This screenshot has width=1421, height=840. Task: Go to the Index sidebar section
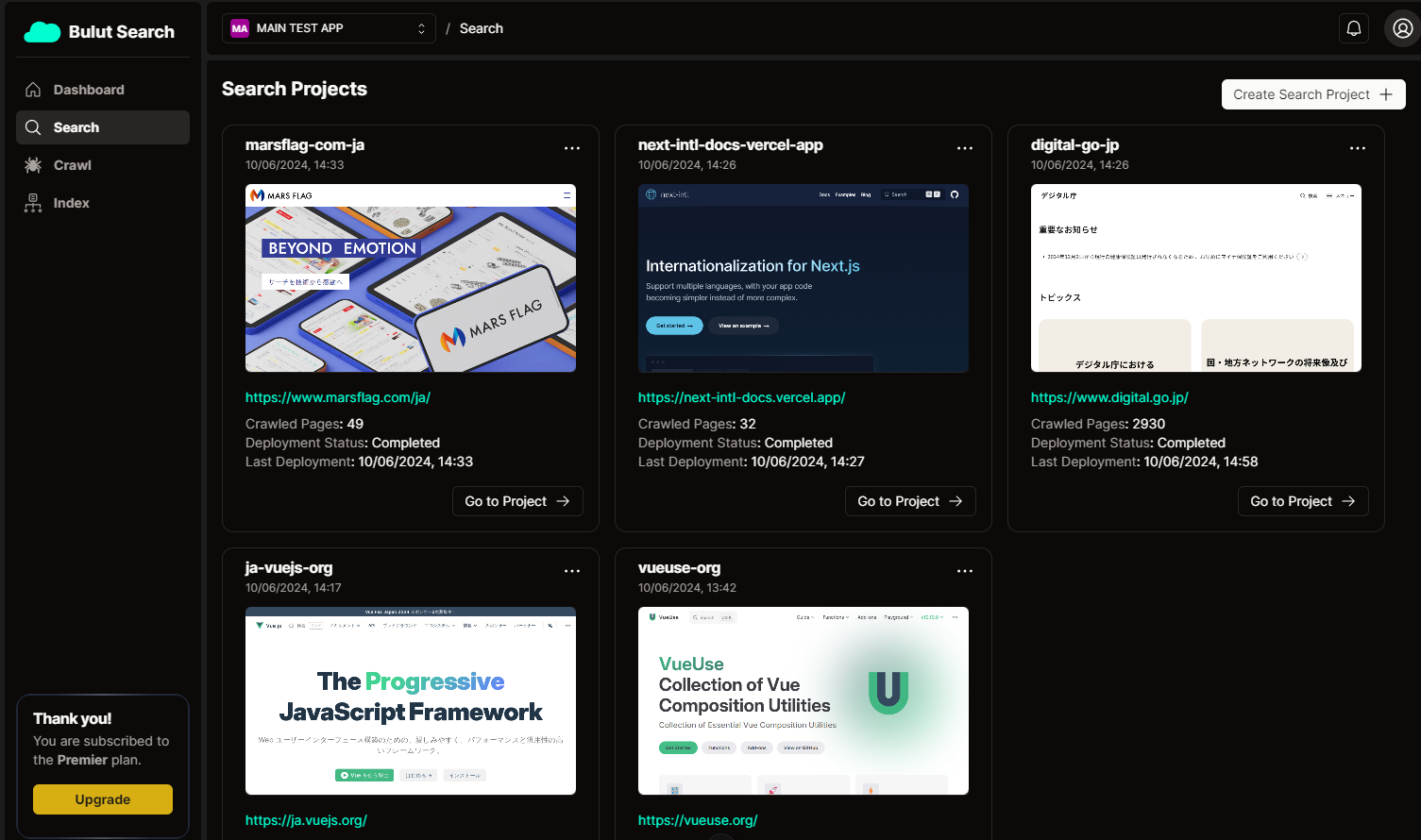coord(103,203)
